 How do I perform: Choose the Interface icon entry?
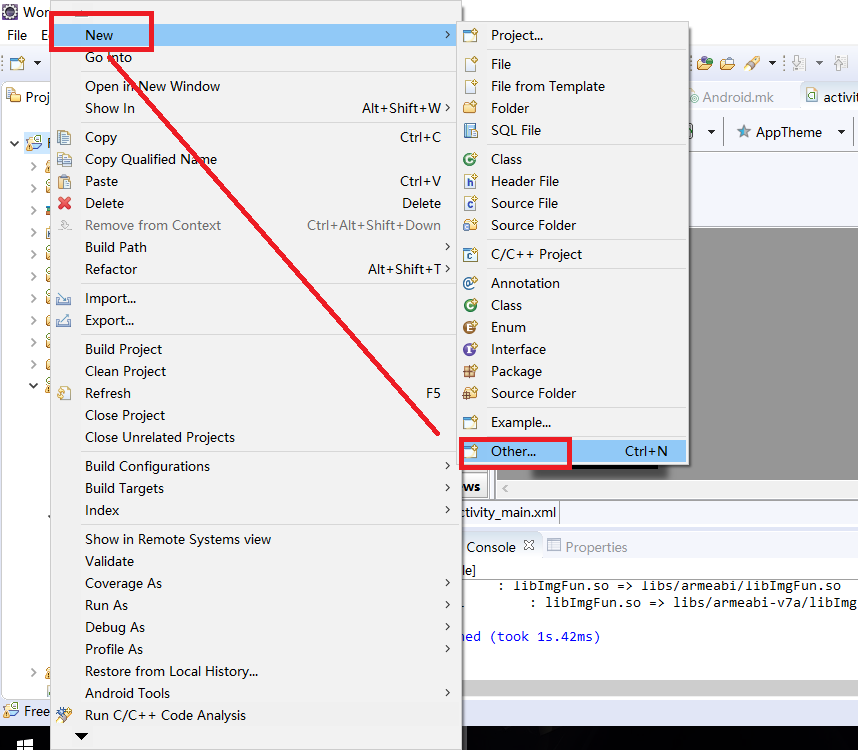click(x=573, y=349)
